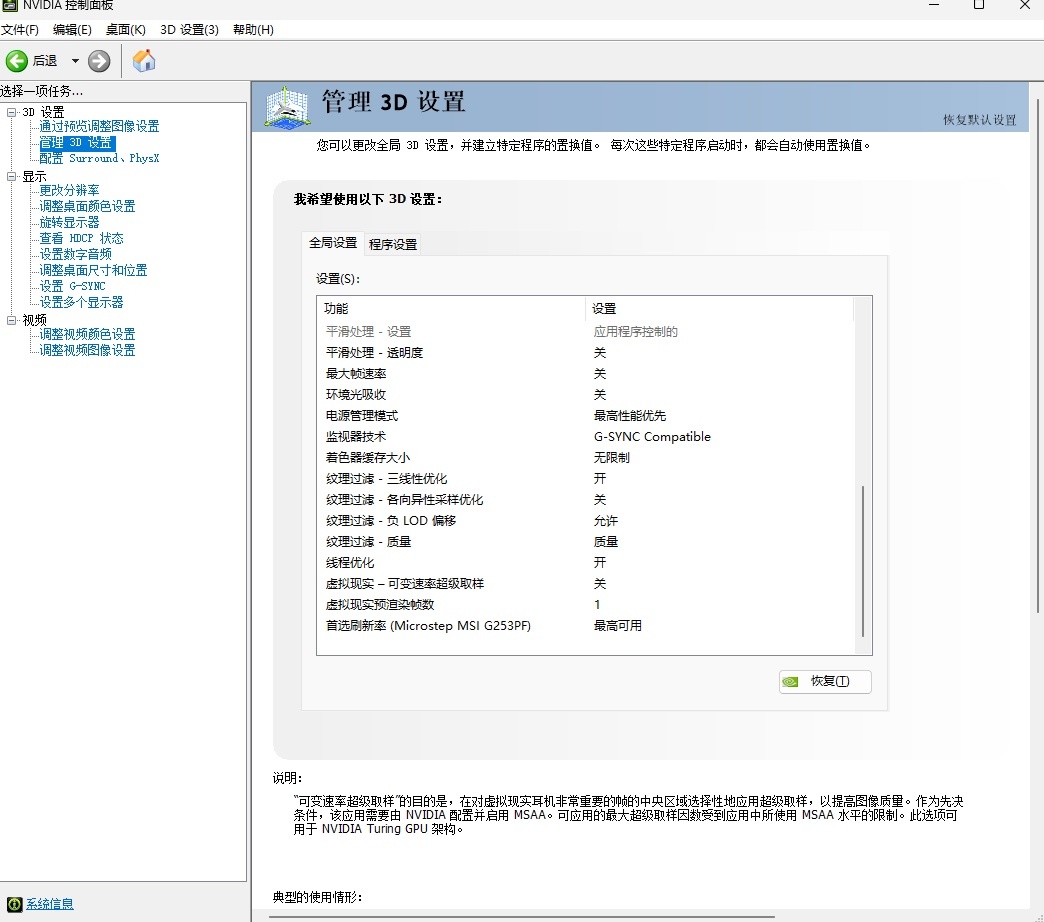
Task: Click the 最高性能优先 value
Action: (x=630, y=415)
